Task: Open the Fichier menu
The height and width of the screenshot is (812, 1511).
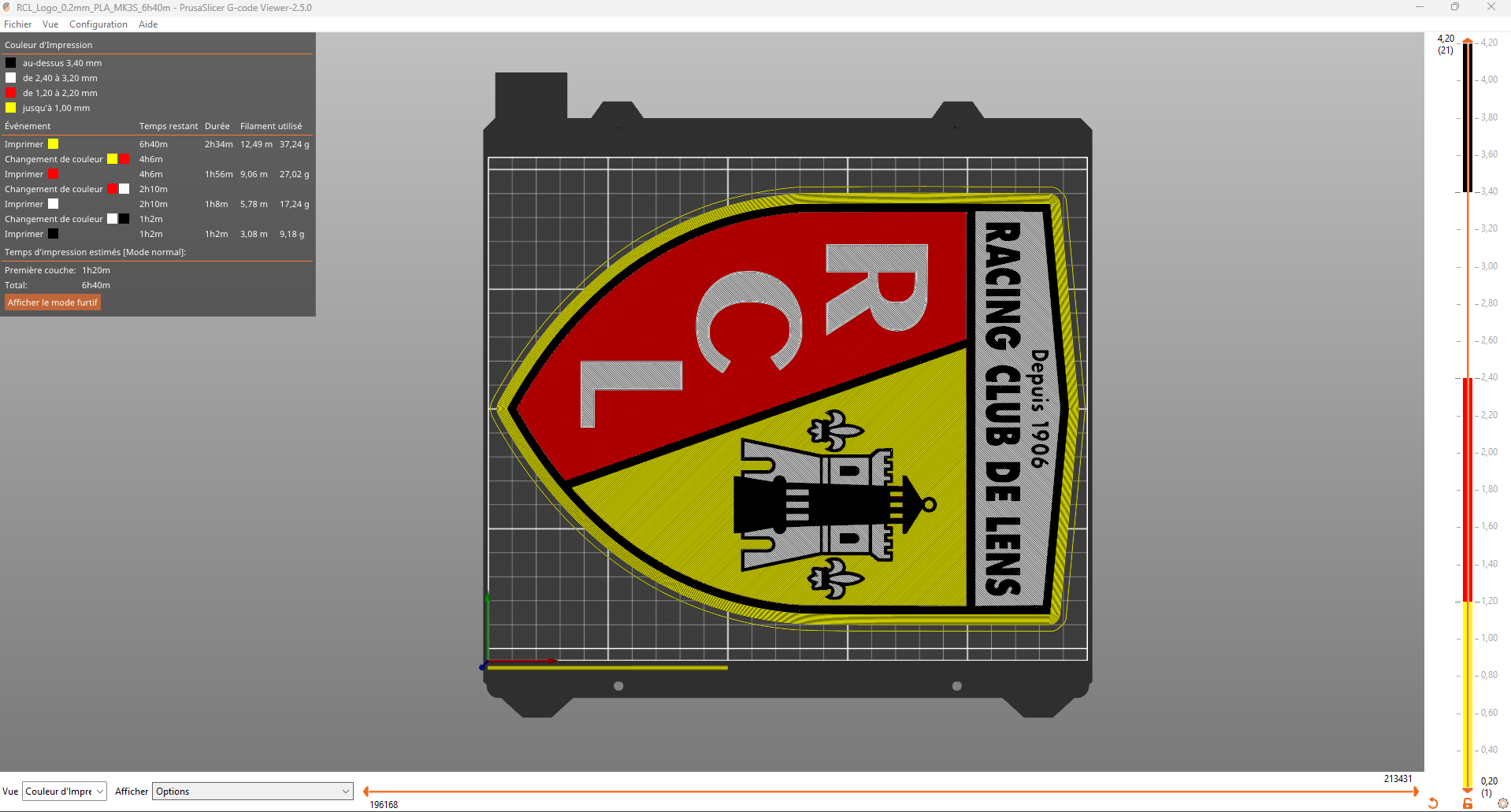Action: [17, 24]
